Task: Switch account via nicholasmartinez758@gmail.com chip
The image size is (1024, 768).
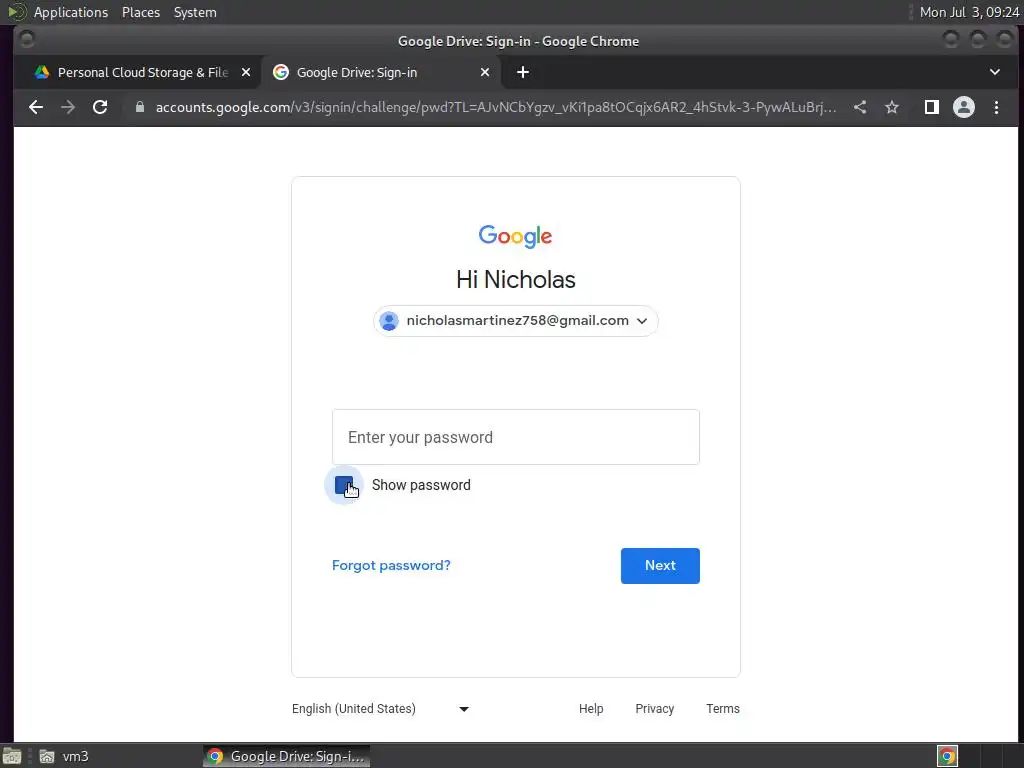Action: (x=516, y=321)
